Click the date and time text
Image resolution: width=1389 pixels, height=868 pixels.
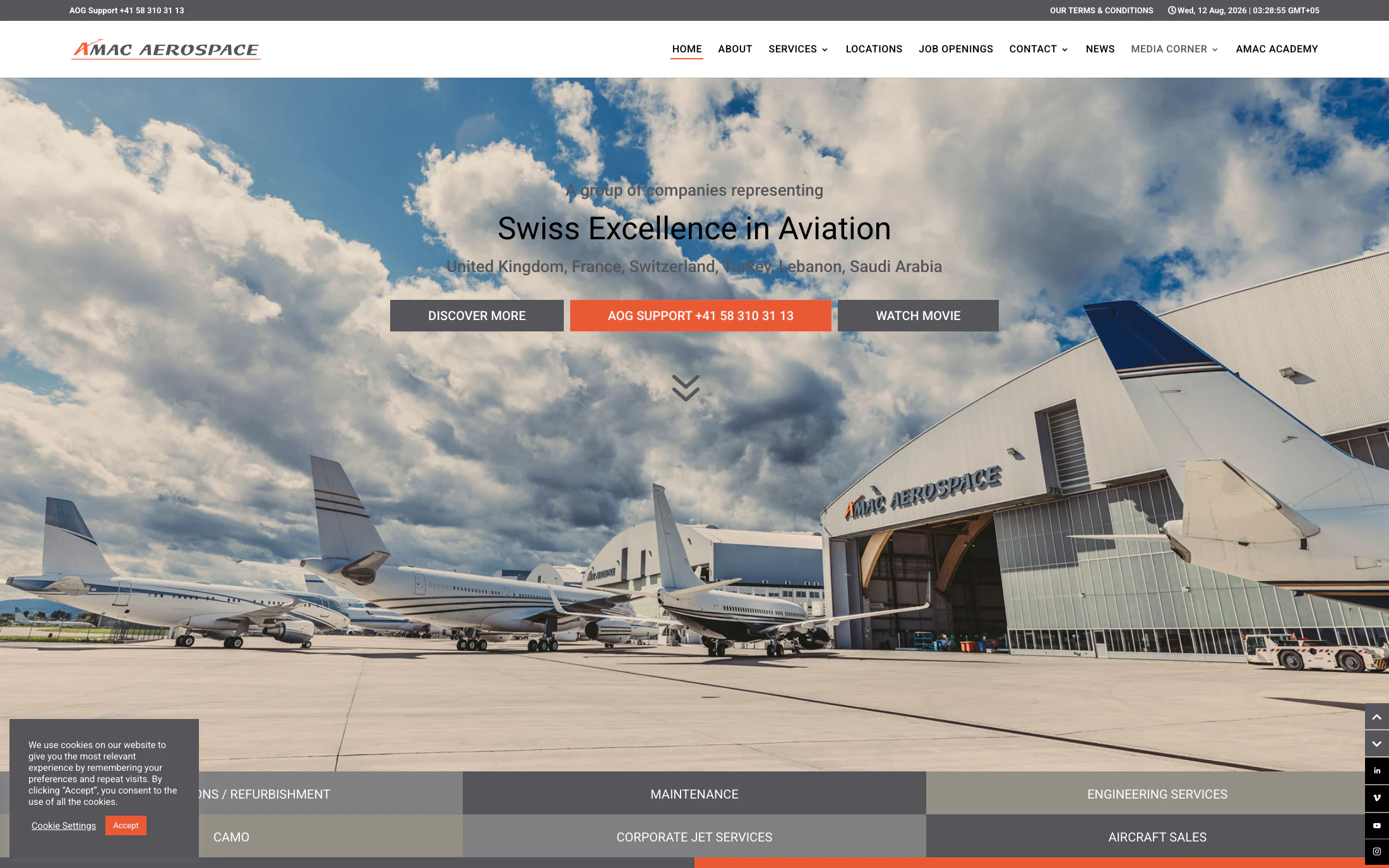tap(1248, 10)
